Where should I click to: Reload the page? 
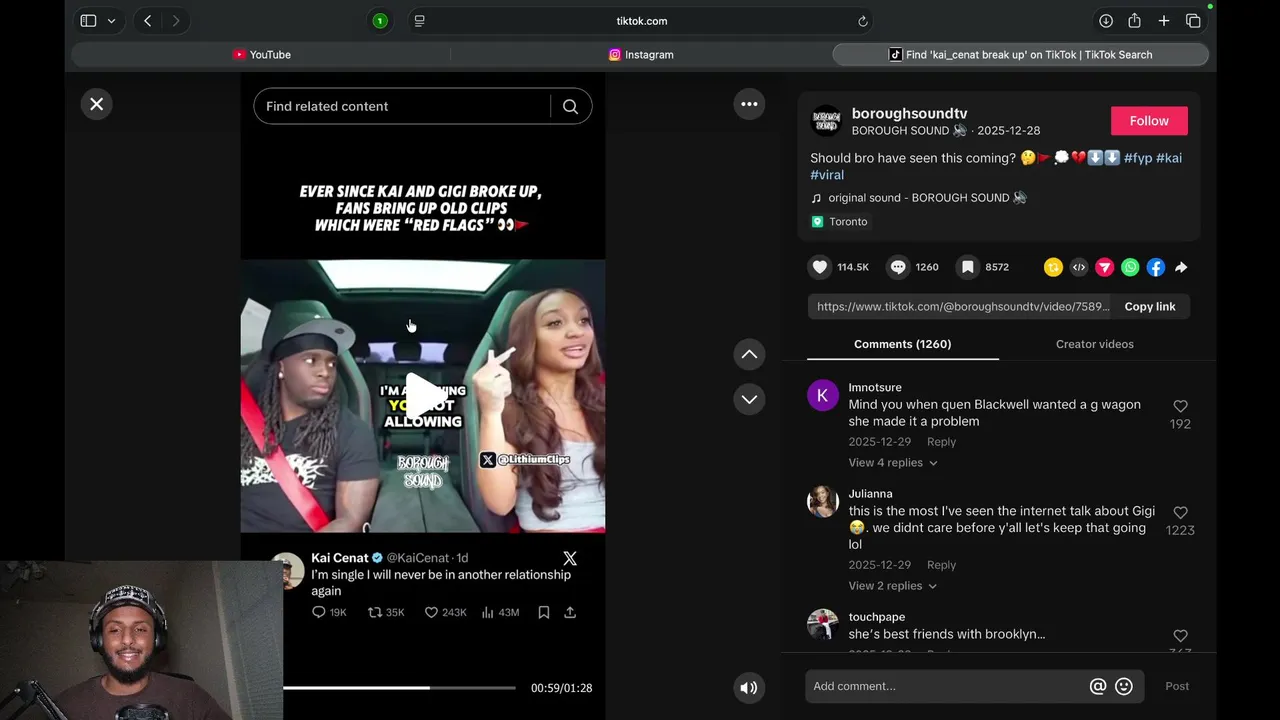(x=862, y=21)
